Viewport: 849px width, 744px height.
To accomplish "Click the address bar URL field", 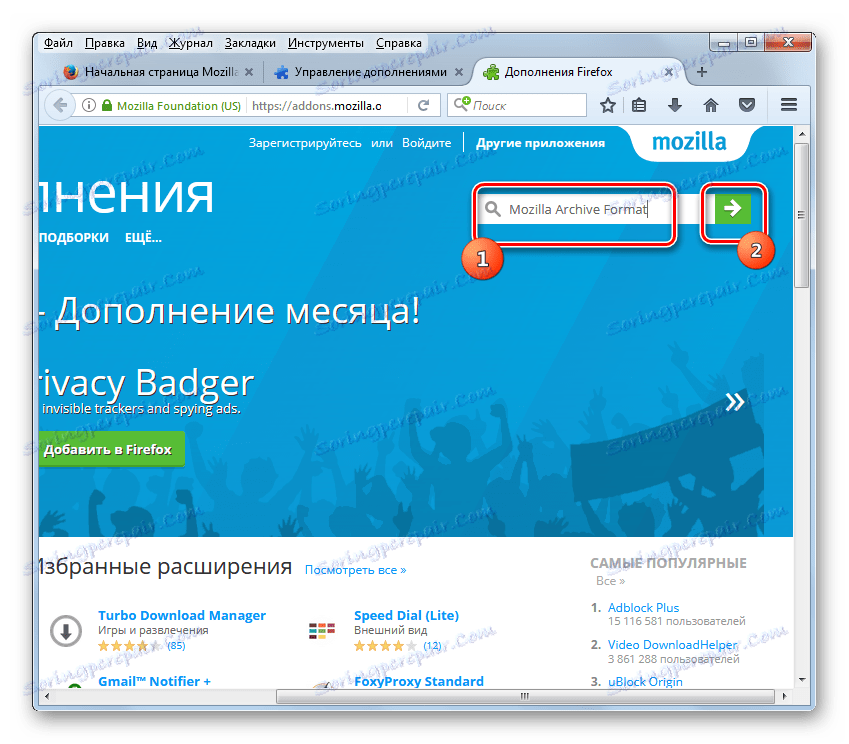I will [327, 106].
